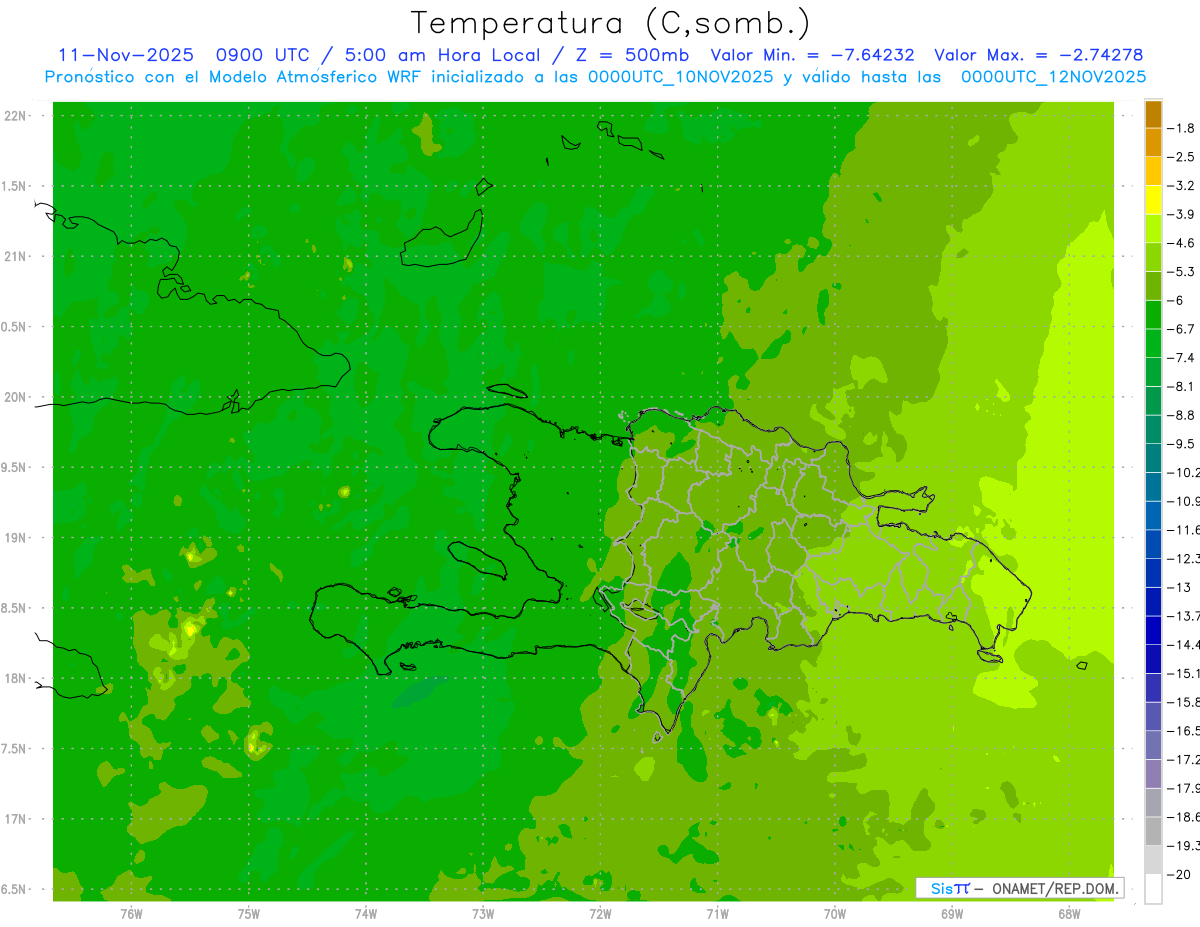1200x927 pixels.
Task: Click the "0000UTC_10NOV2025" initialization time
Action: pos(680,77)
